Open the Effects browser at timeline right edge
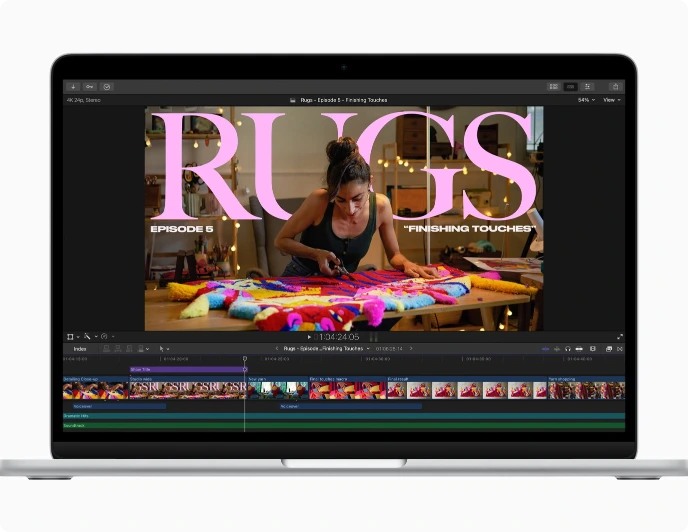Screen dimensions: 688x532 pos(609,349)
